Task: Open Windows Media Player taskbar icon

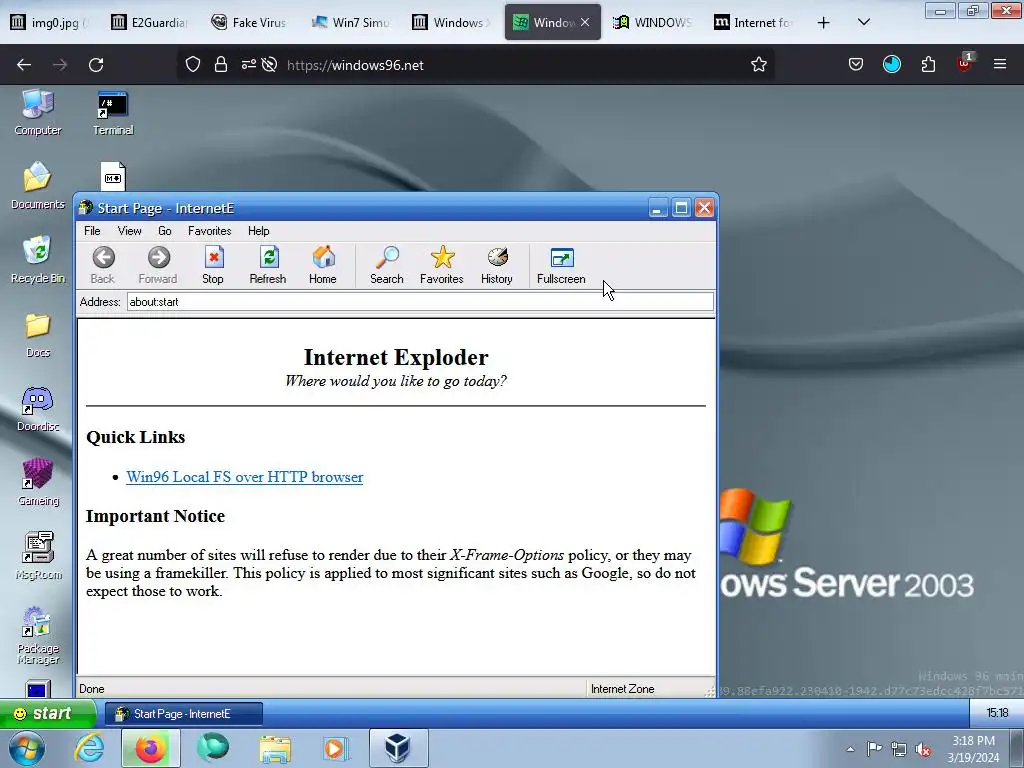Action: (x=336, y=748)
